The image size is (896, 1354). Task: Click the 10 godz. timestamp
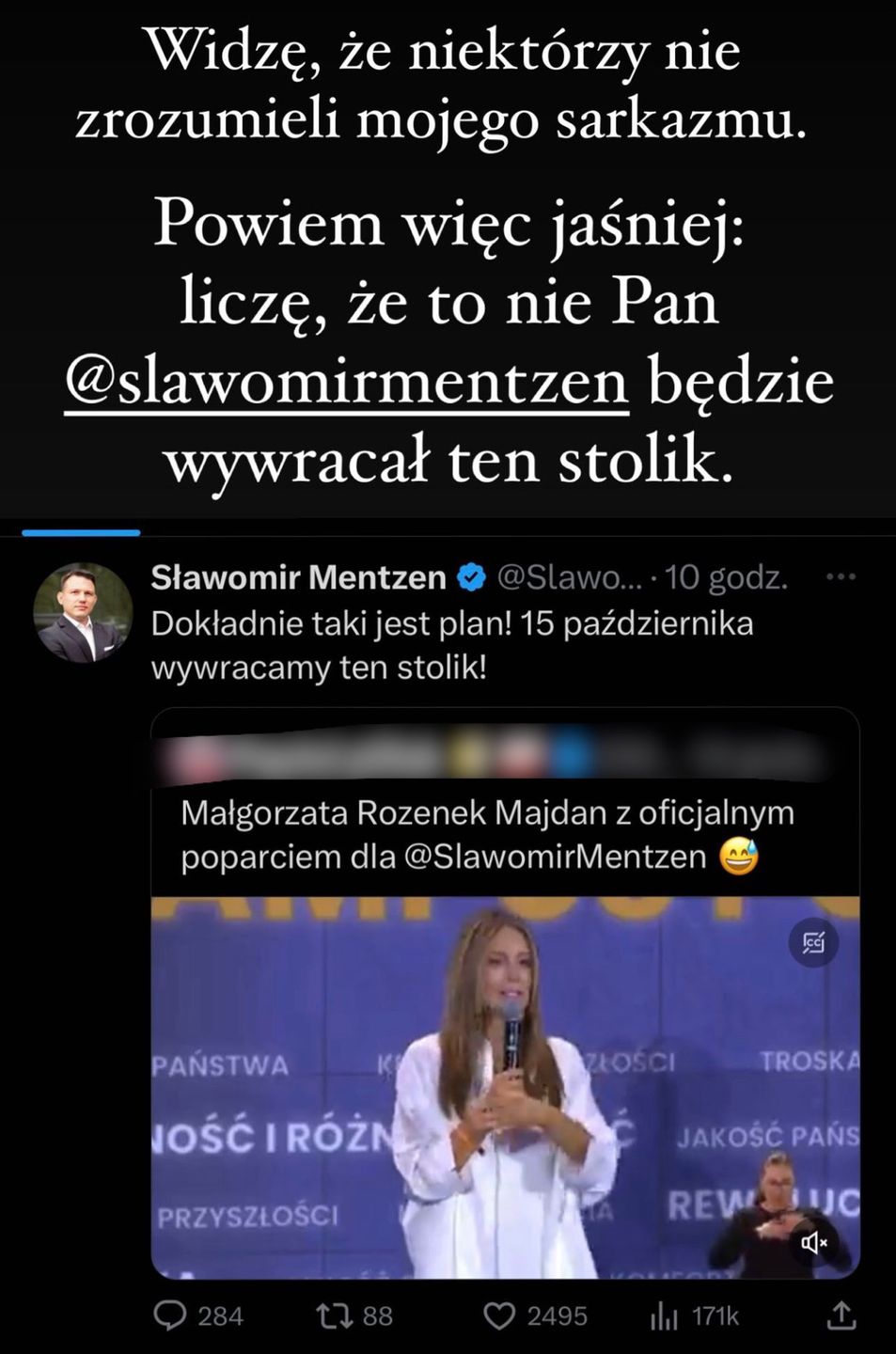coord(726,577)
